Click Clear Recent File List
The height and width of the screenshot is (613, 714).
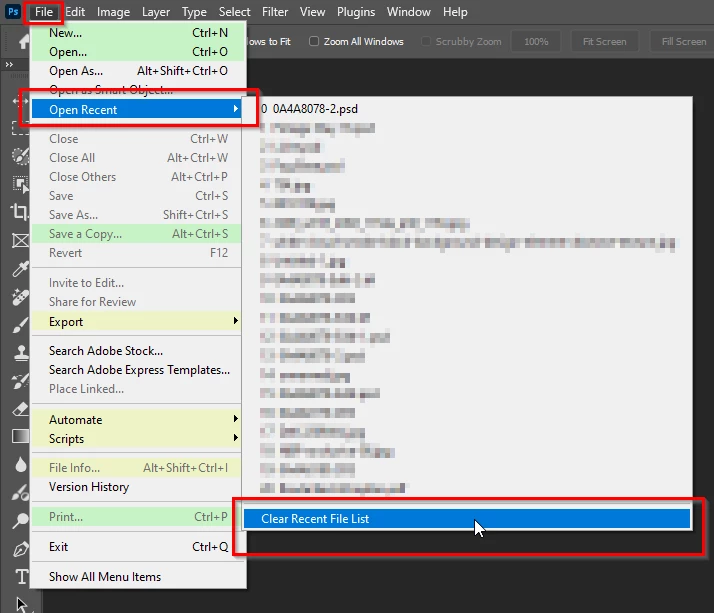click(x=467, y=519)
